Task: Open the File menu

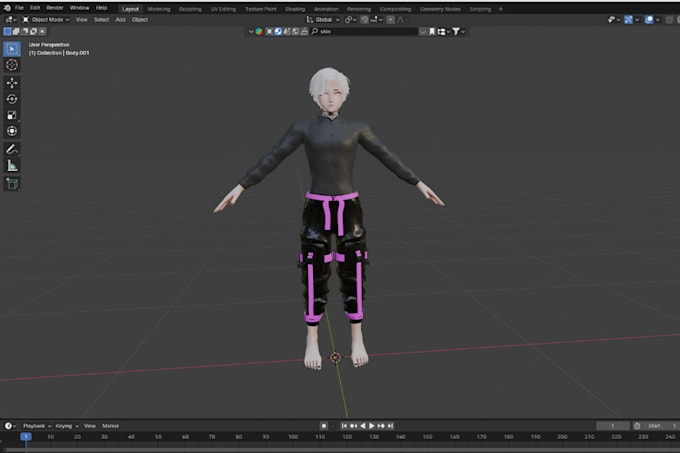Action: 19,8
